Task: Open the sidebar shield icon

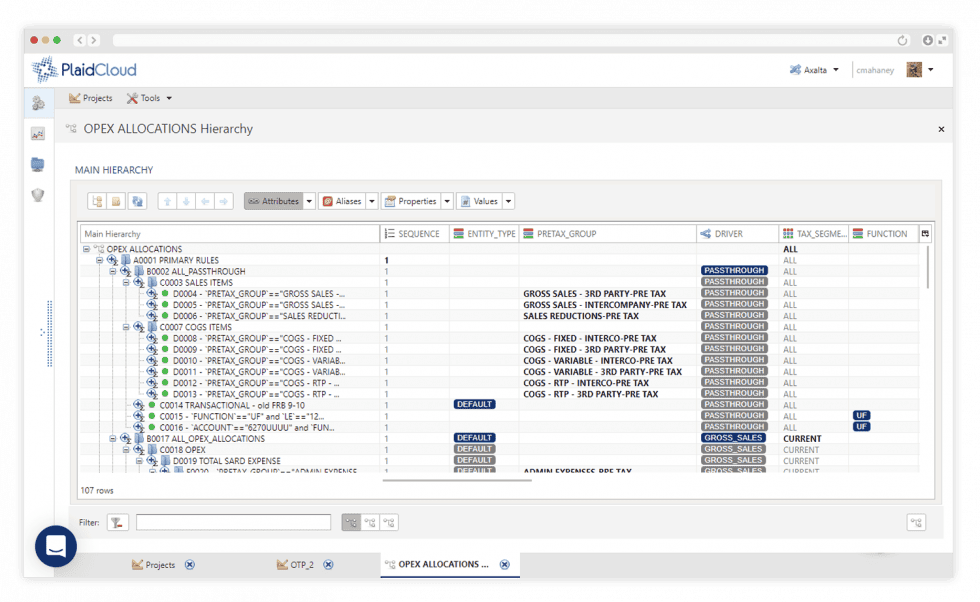Action: [x=38, y=195]
